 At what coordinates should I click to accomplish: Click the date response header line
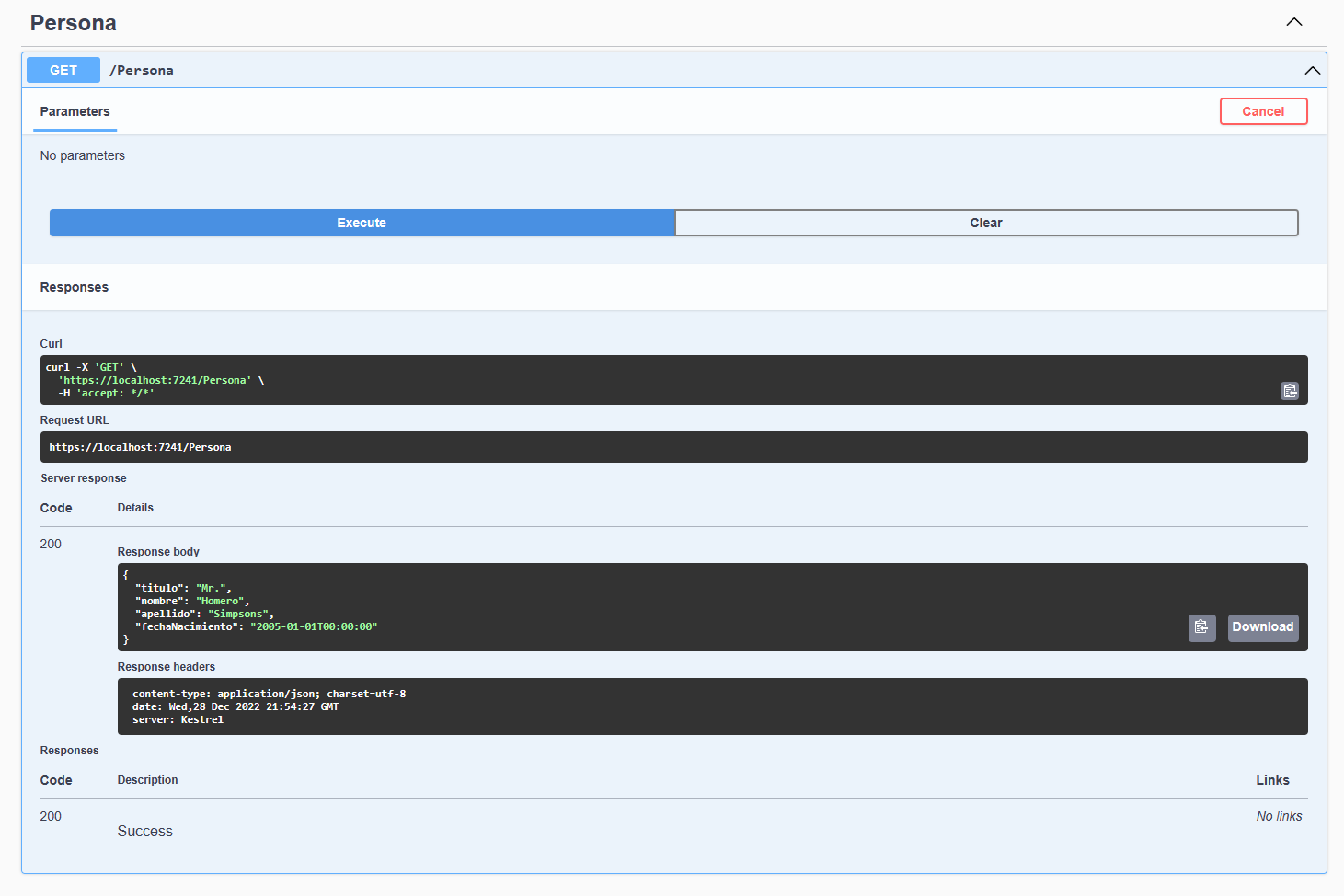(235, 706)
